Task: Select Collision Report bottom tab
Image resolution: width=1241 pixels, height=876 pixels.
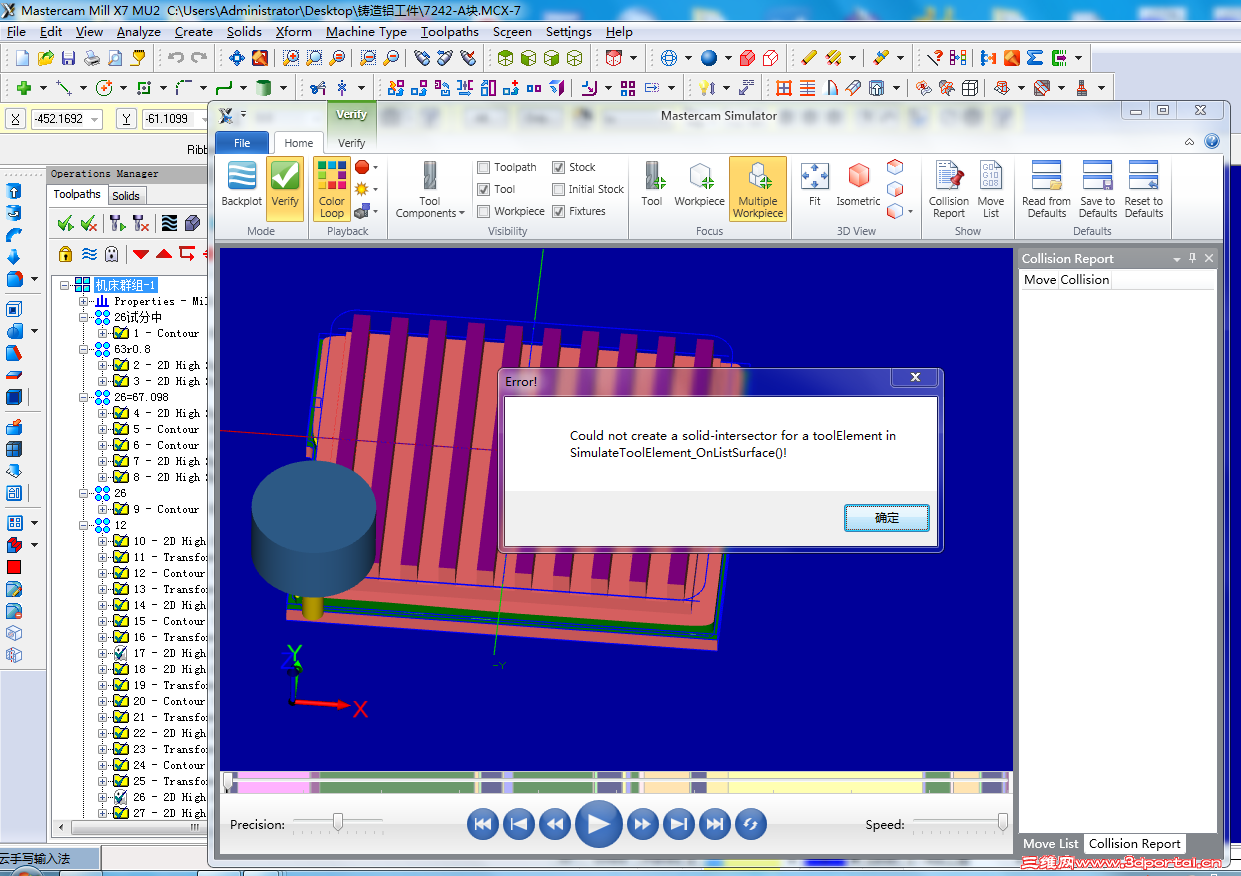Action: click(1135, 844)
